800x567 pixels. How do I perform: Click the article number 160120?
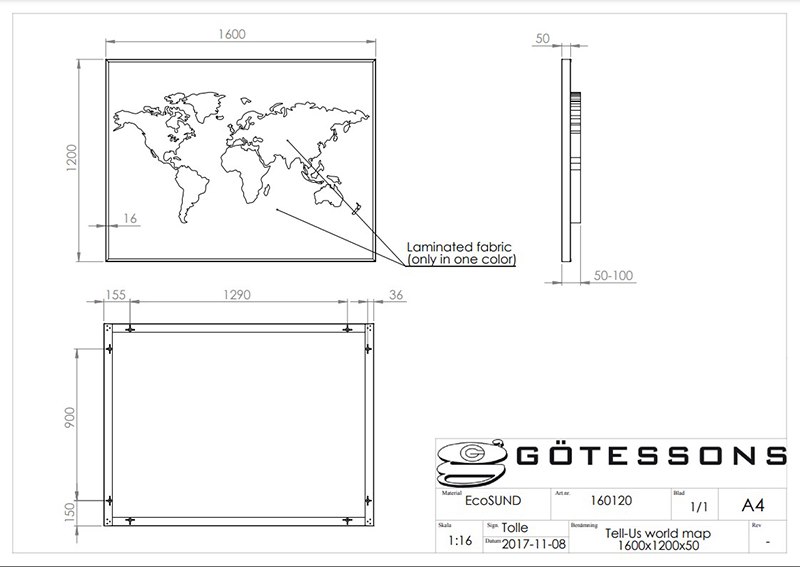(x=609, y=501)
